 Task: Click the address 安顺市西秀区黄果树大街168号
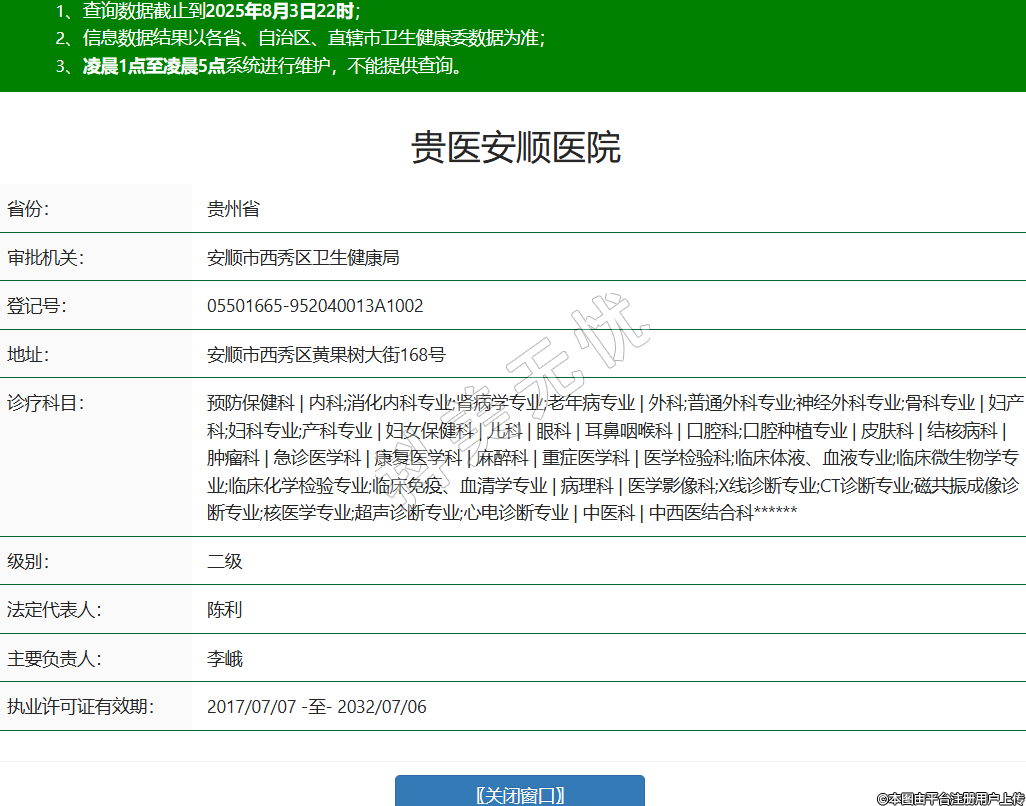point(326,354)
